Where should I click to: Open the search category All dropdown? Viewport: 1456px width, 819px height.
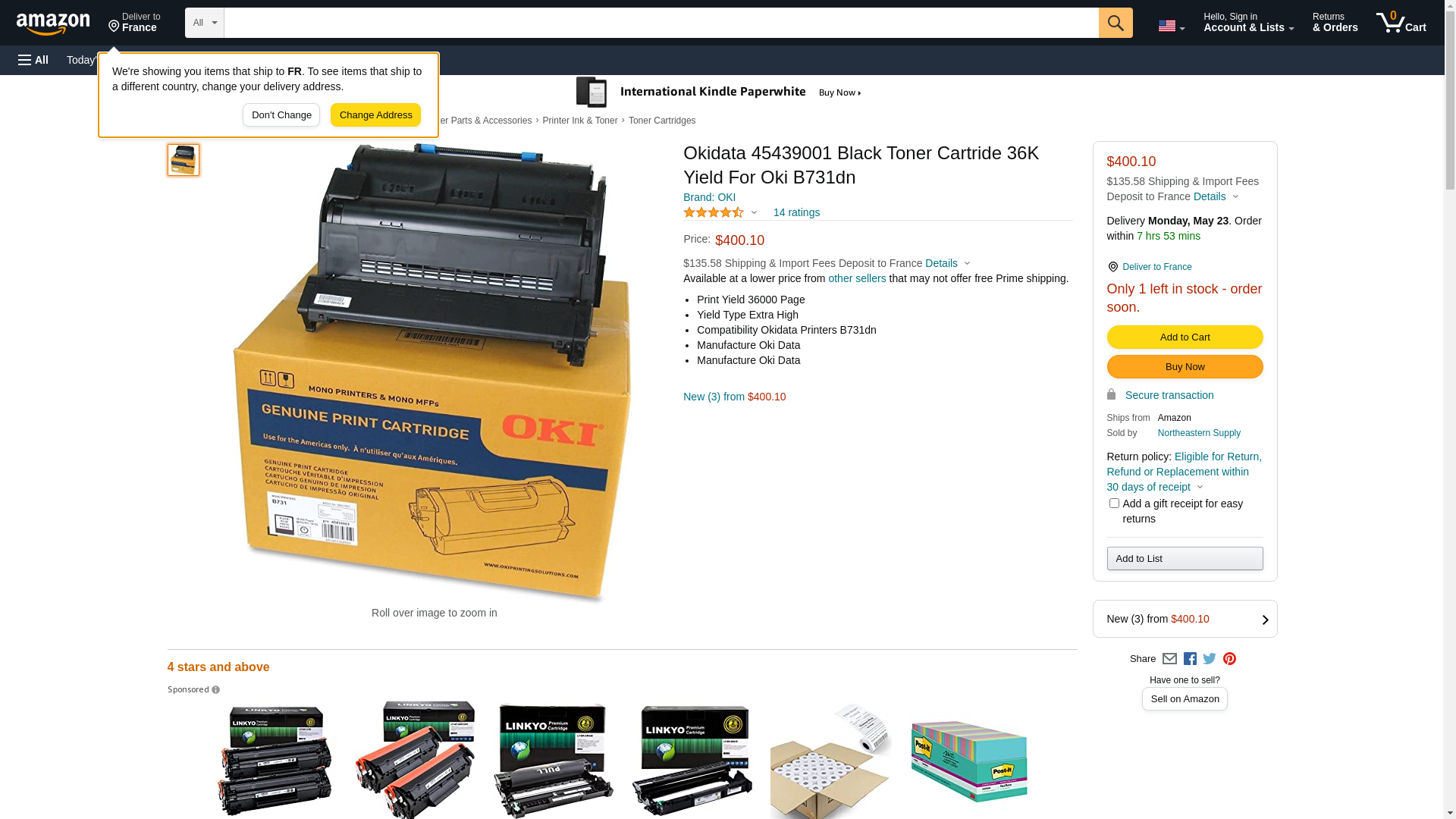(205, 23)
